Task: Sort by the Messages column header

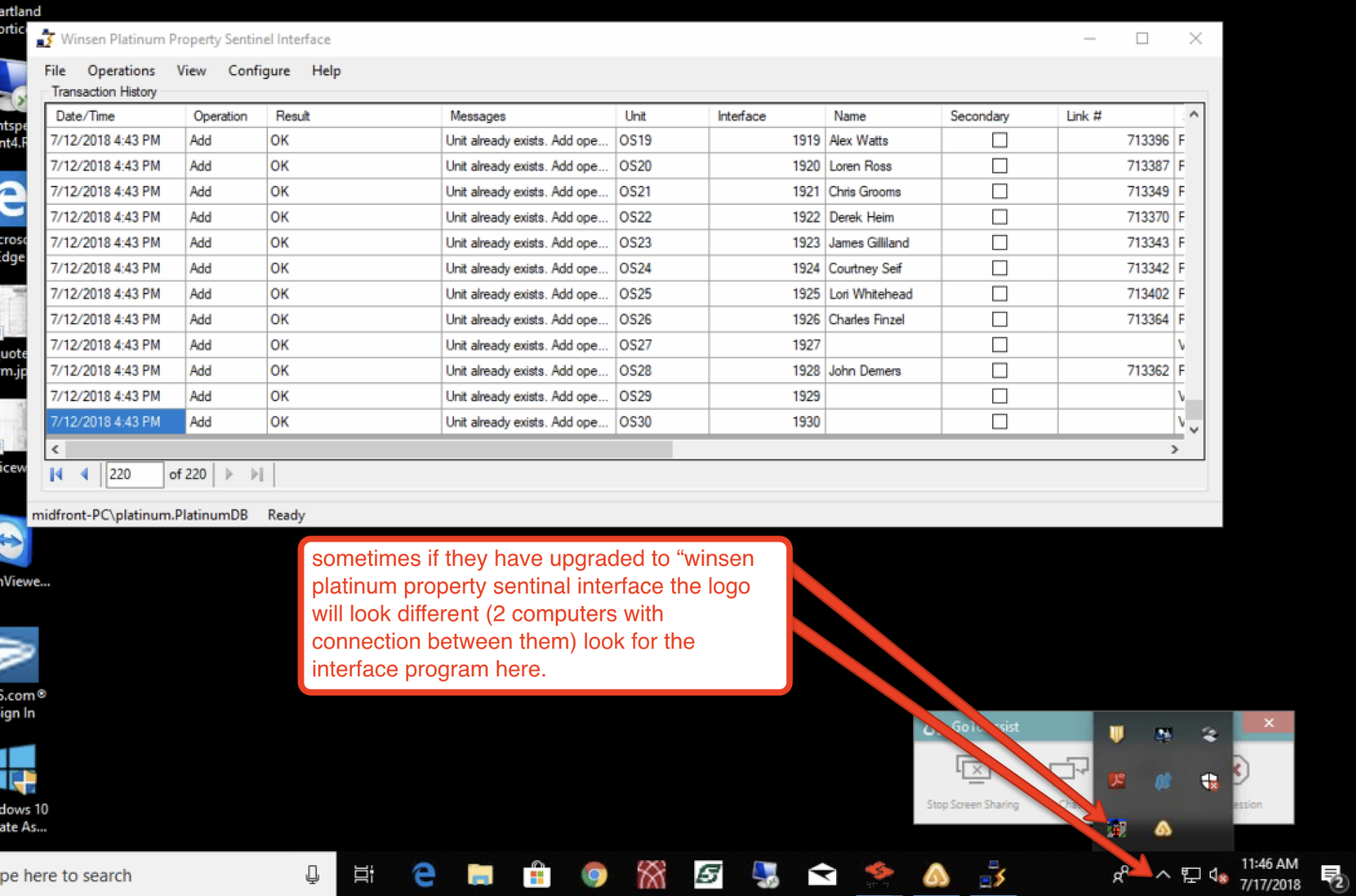Action: (x=529, y=116)
